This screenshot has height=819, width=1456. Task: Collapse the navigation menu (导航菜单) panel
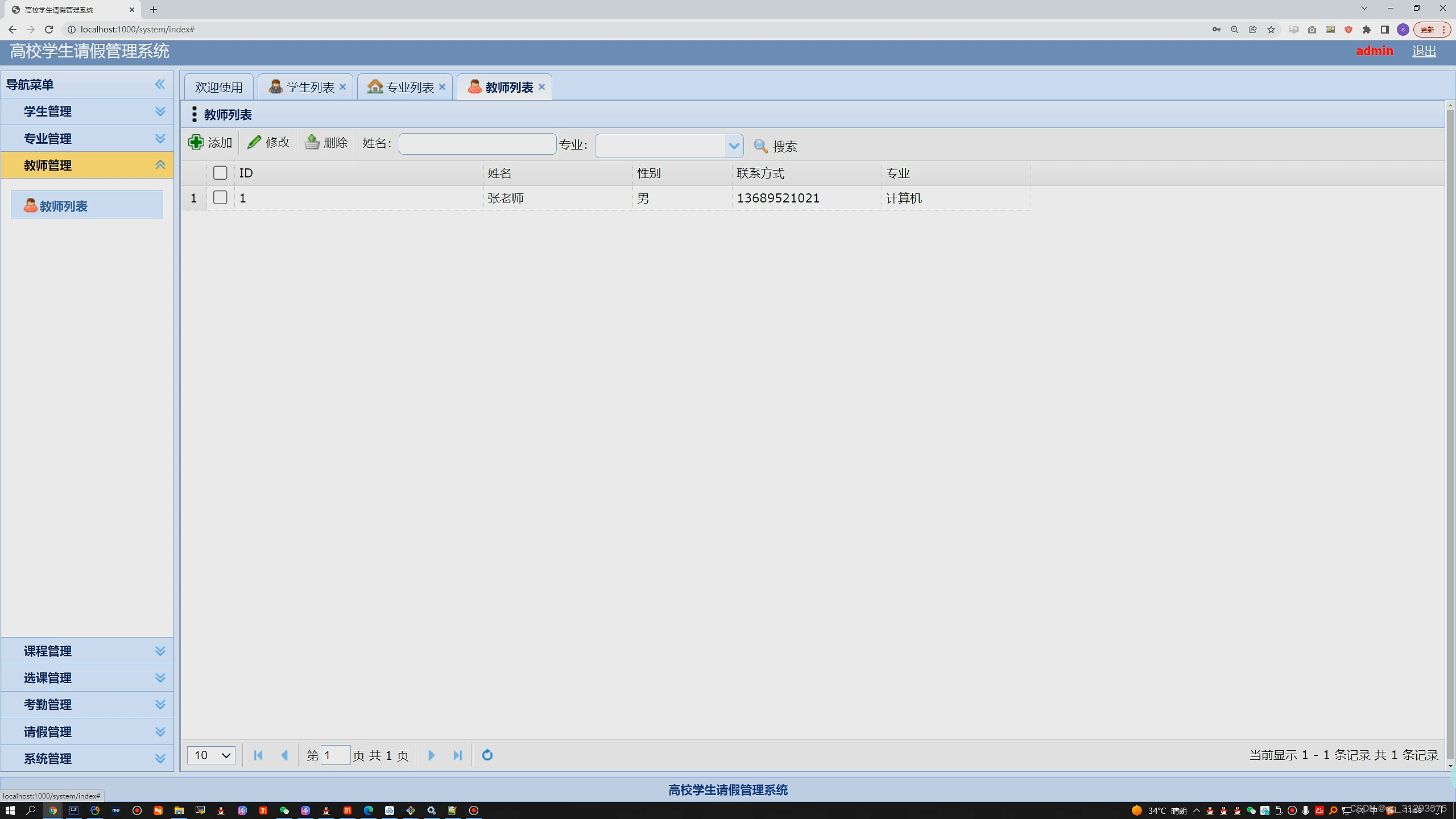tap(160, 84)
